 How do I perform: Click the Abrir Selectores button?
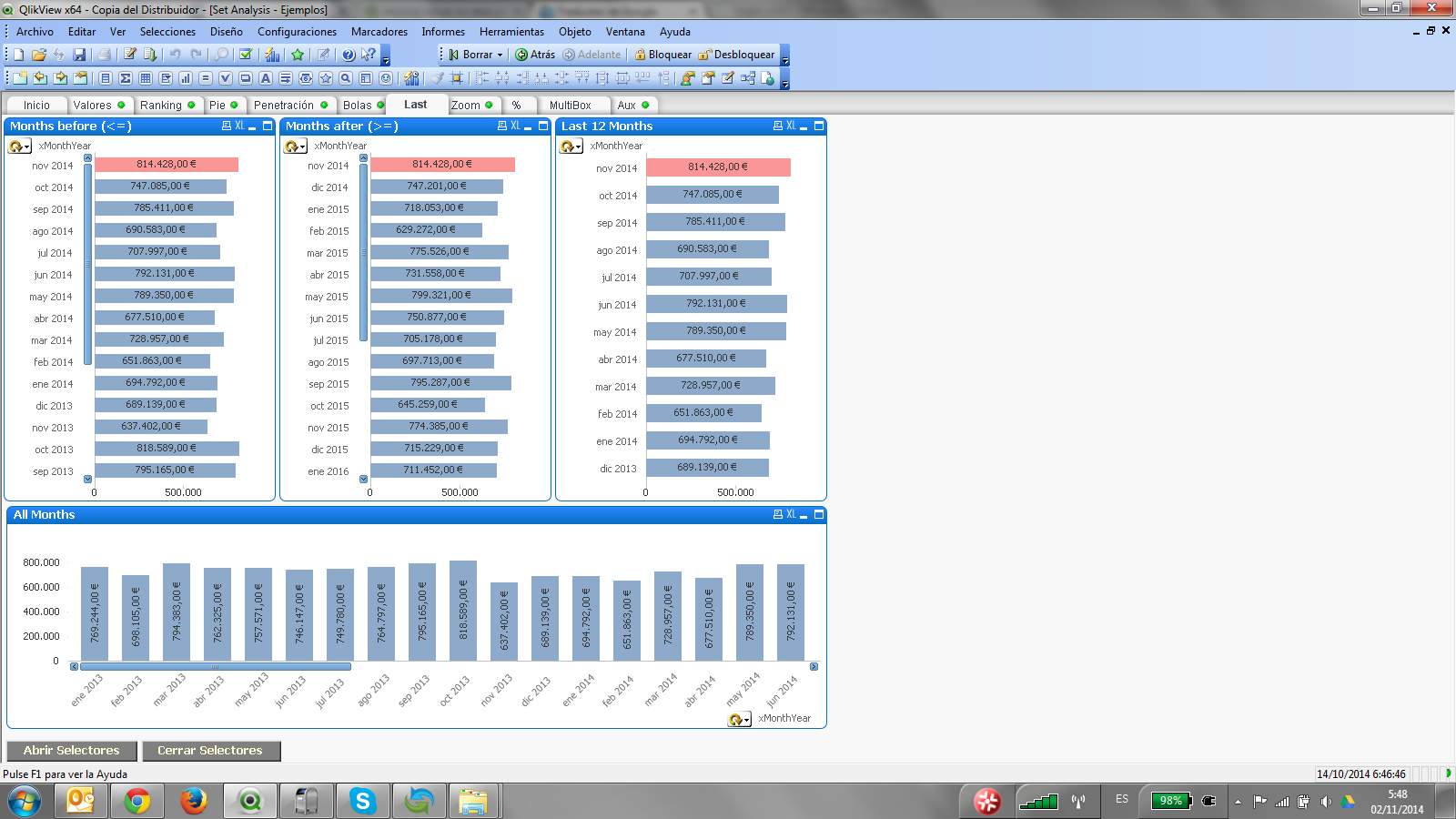pos(72,751)
